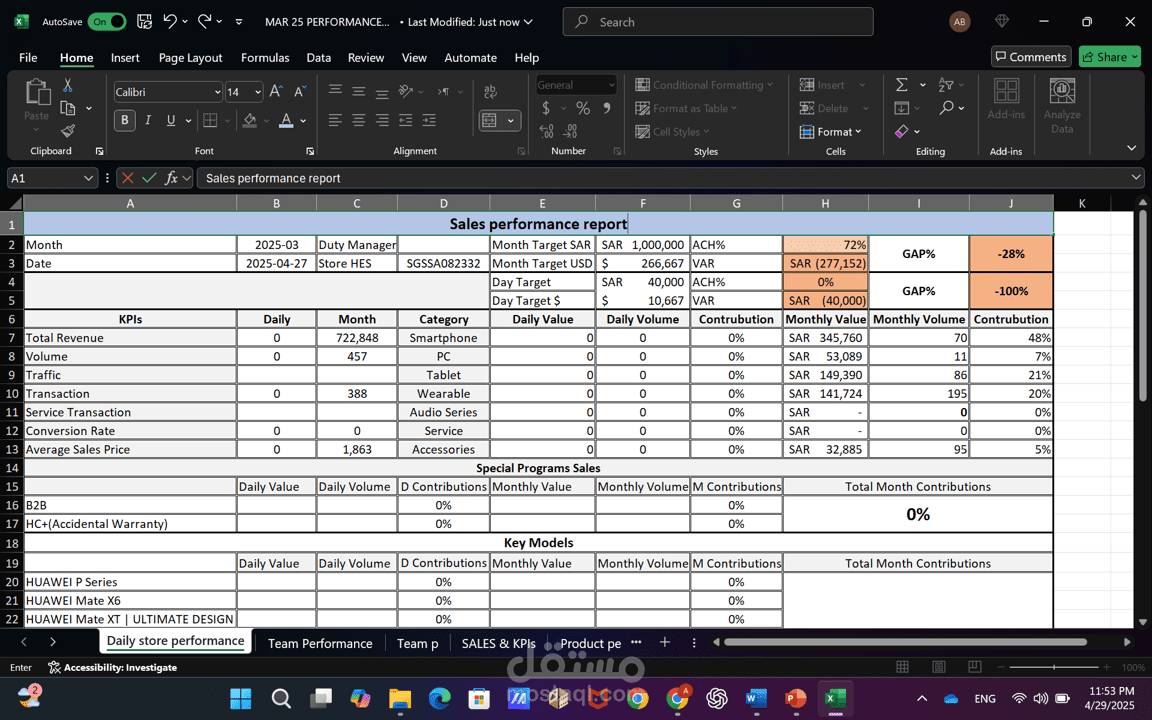Click the Decrease Font Size icon
Image resolution: width=1152 pixels, height=720 pixels.
pyautogui.click(x=300, y=91)
